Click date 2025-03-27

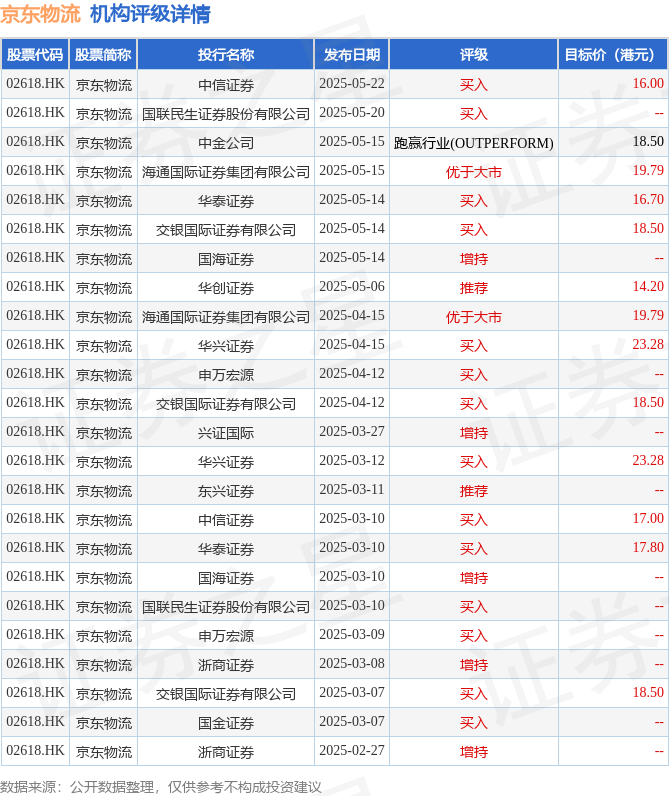[x=352, y=432]
